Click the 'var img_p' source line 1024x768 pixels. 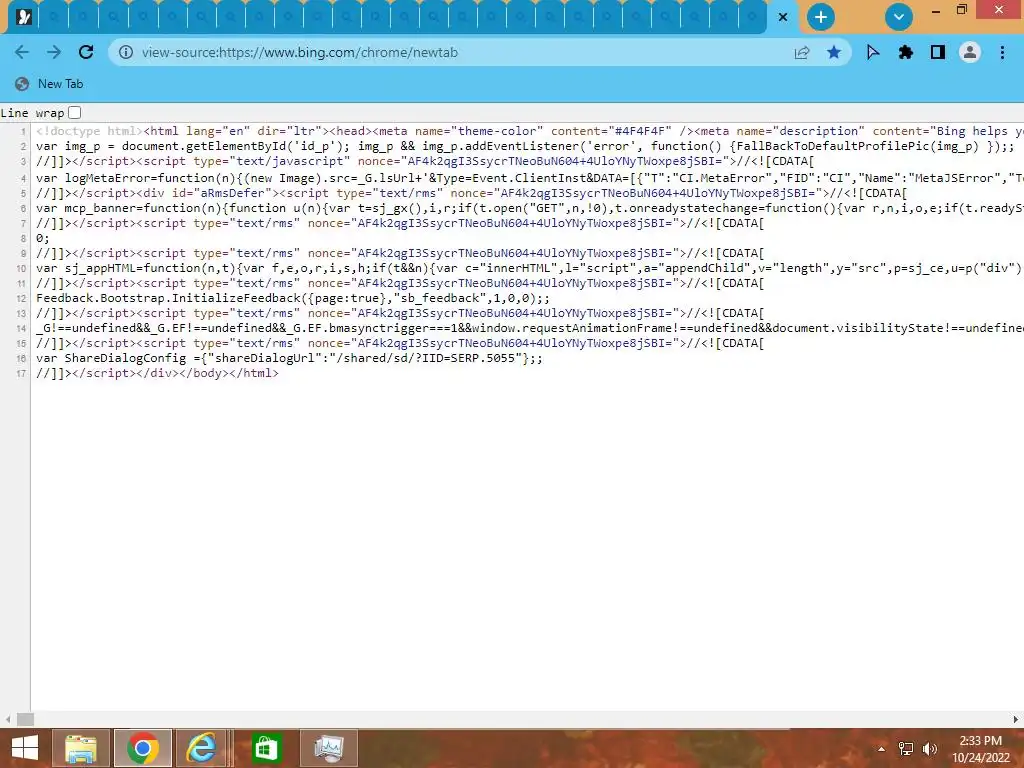tap(525, 146)
